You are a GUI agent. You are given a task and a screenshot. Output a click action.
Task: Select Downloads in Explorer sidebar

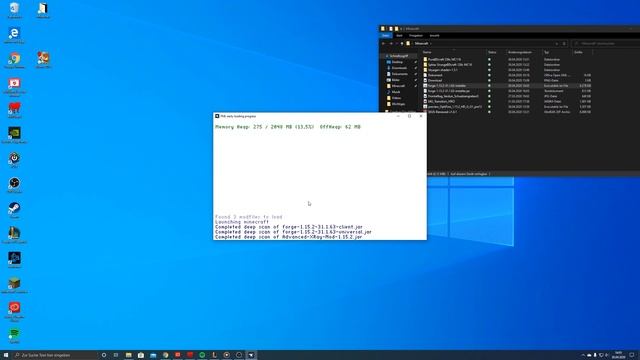pos(399,68)
